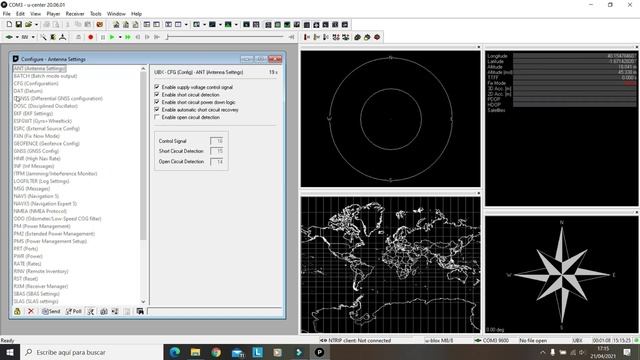This screenshot has height=360, width=640.
Task: Click the Save file icon
Action: (18, 24)
